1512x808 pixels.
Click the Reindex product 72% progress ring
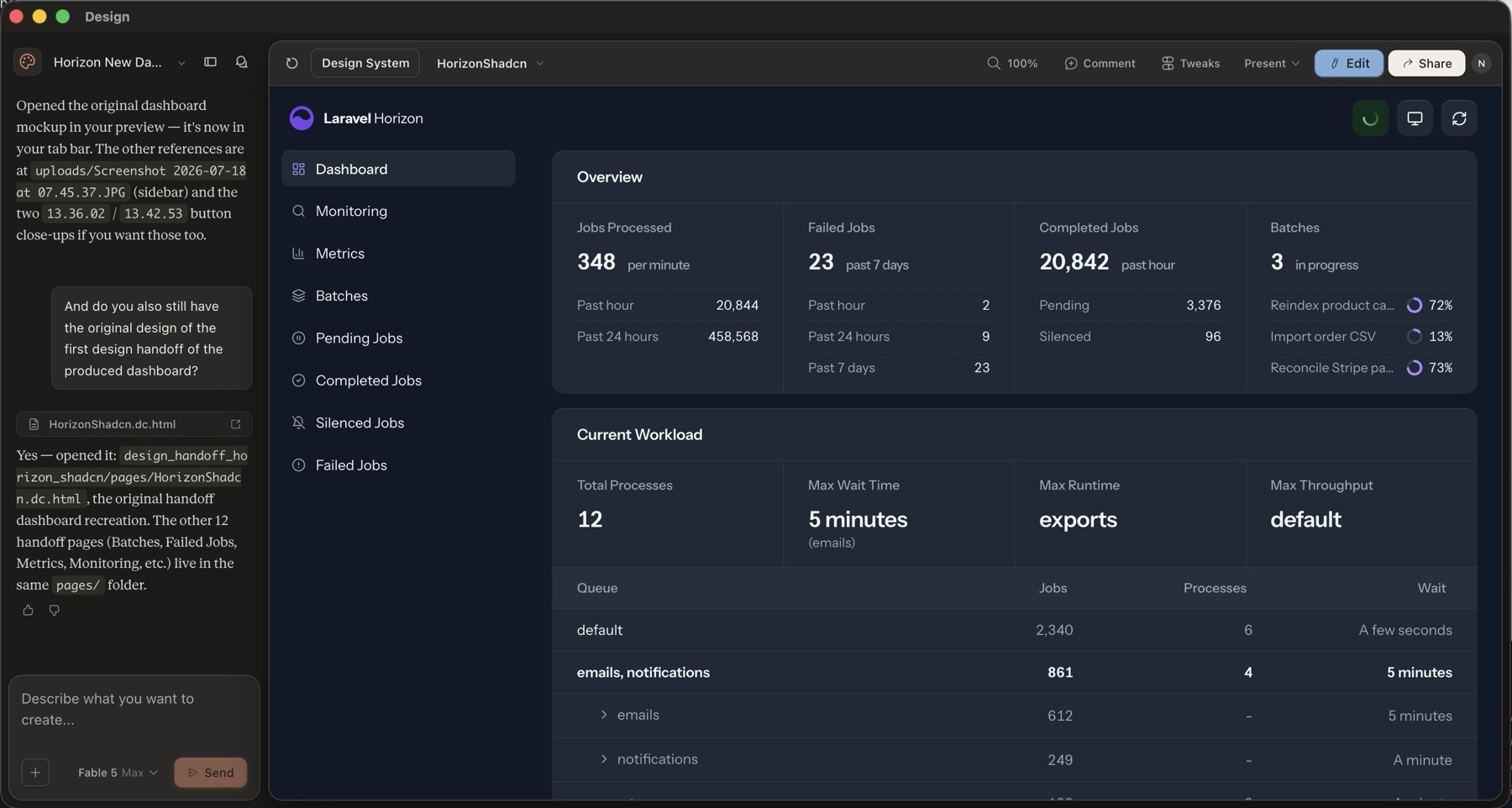coord(1415,305)
